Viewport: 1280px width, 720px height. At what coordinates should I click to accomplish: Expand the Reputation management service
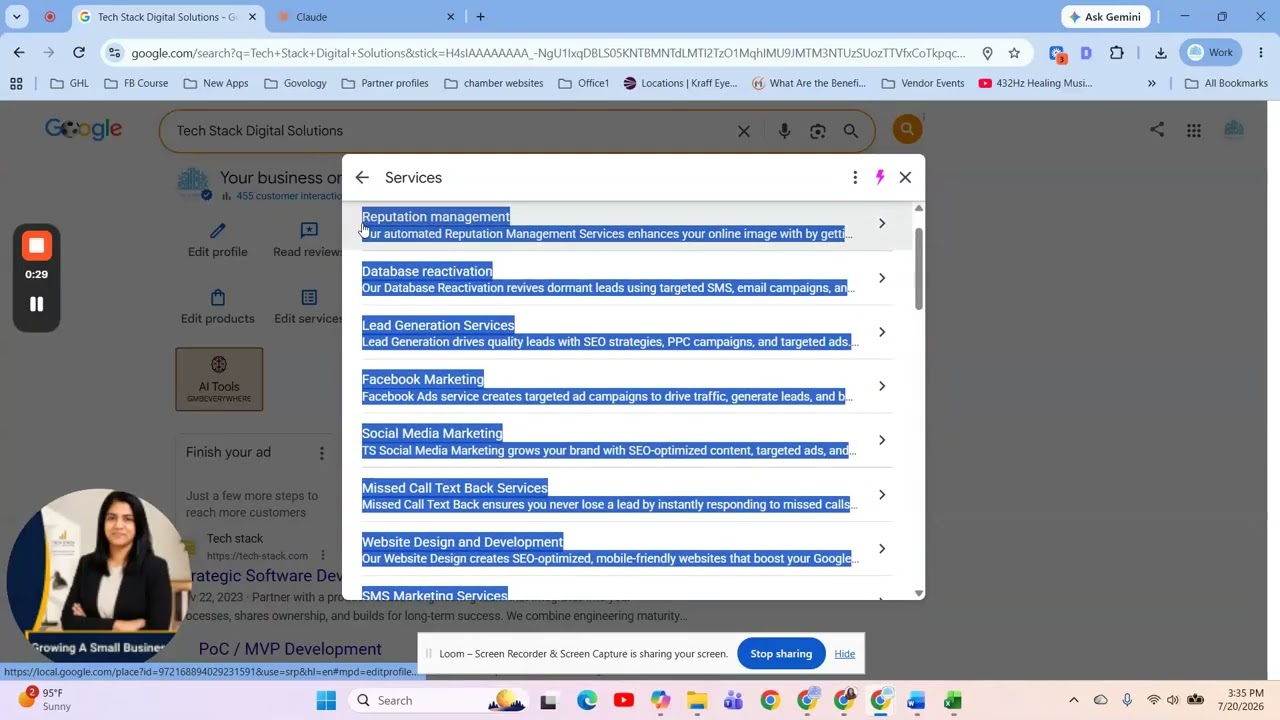click(881, 224)
